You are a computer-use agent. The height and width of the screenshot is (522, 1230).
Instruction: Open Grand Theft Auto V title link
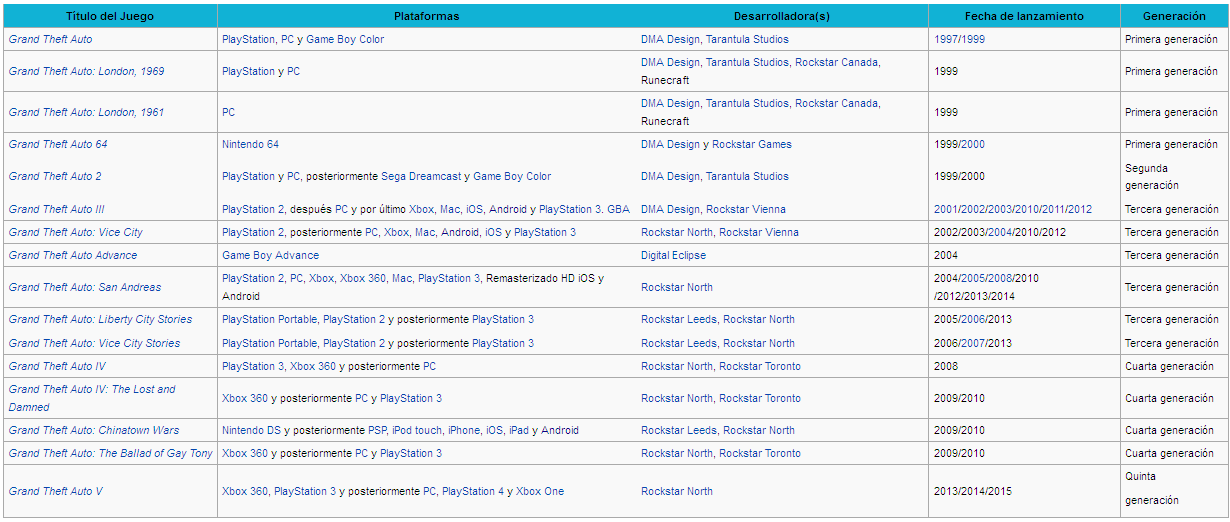[55, 491]
